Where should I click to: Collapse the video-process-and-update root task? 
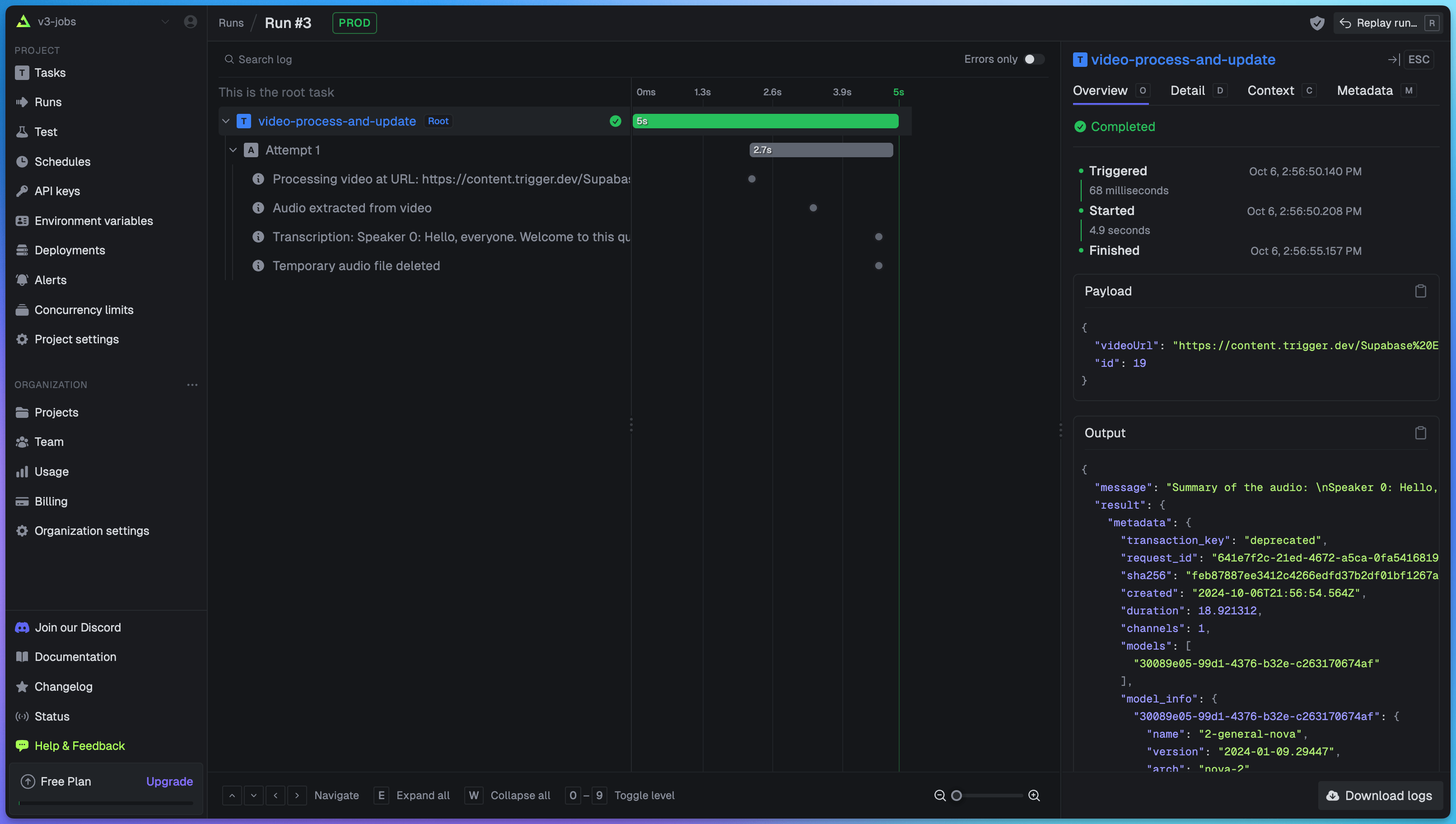pos(226,121)
